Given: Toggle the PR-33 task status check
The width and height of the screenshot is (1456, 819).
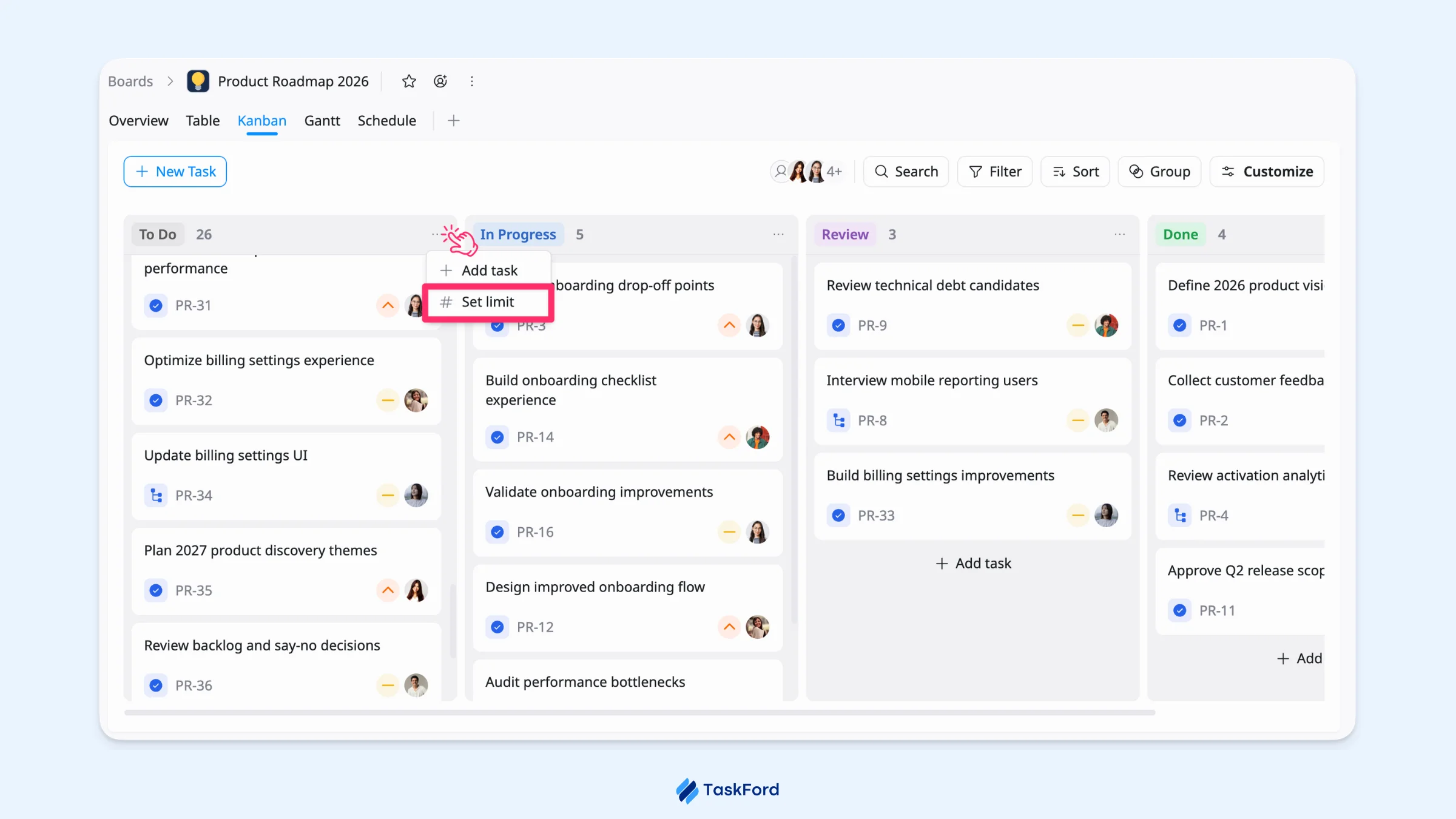Looking at the screenshot, I should [838, 516].
